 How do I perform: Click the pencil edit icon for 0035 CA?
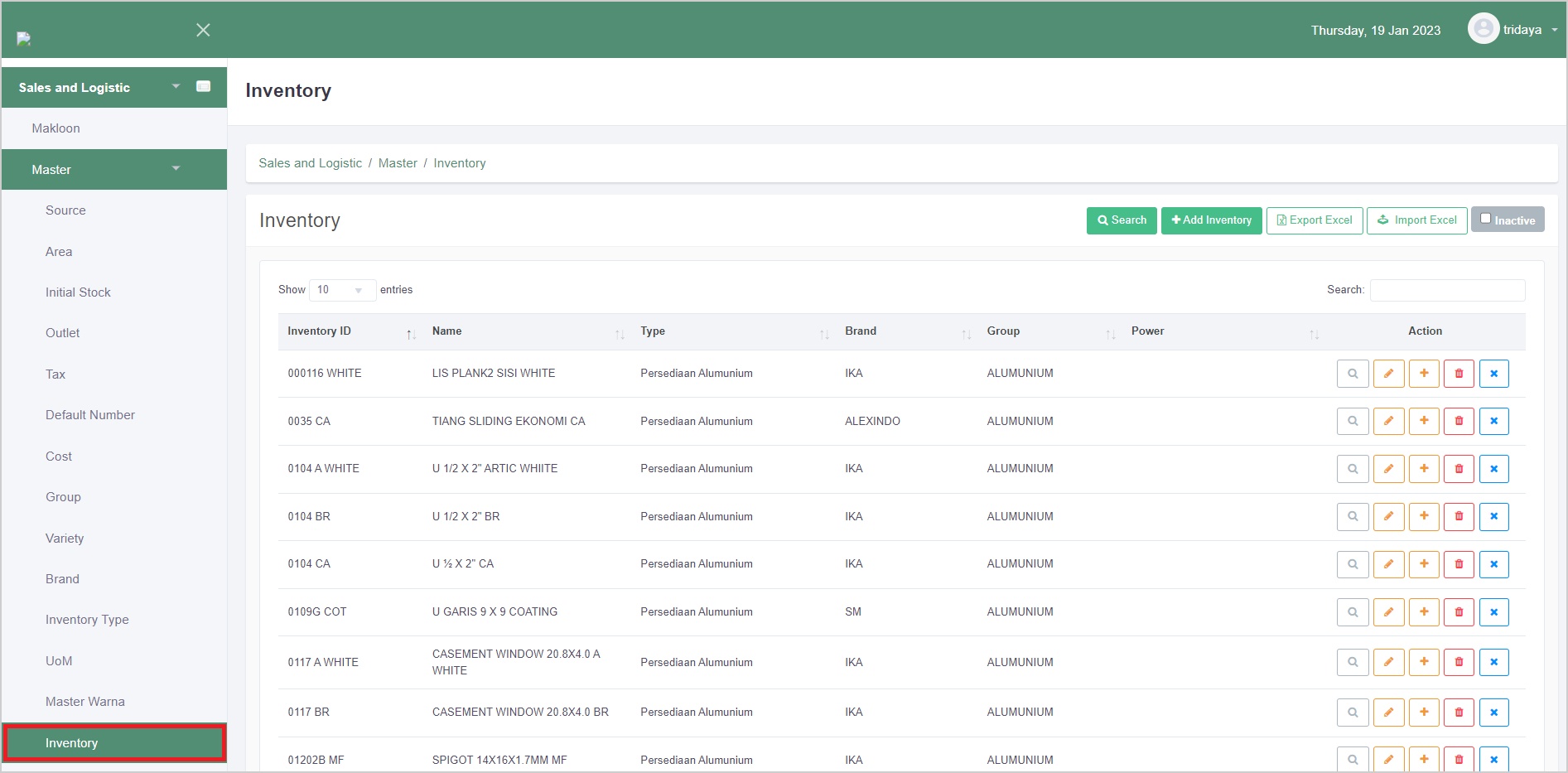[1388, 421]
